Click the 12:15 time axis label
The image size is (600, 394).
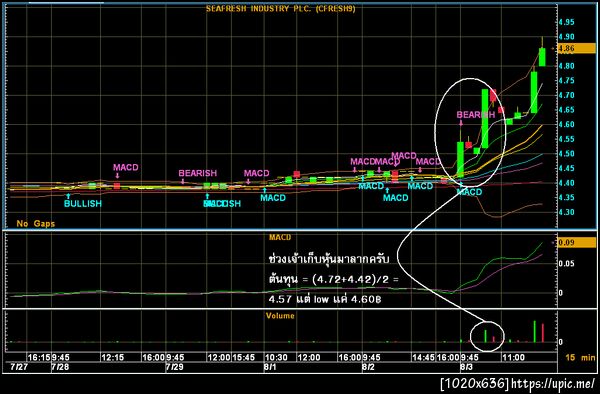pos(112,358)
